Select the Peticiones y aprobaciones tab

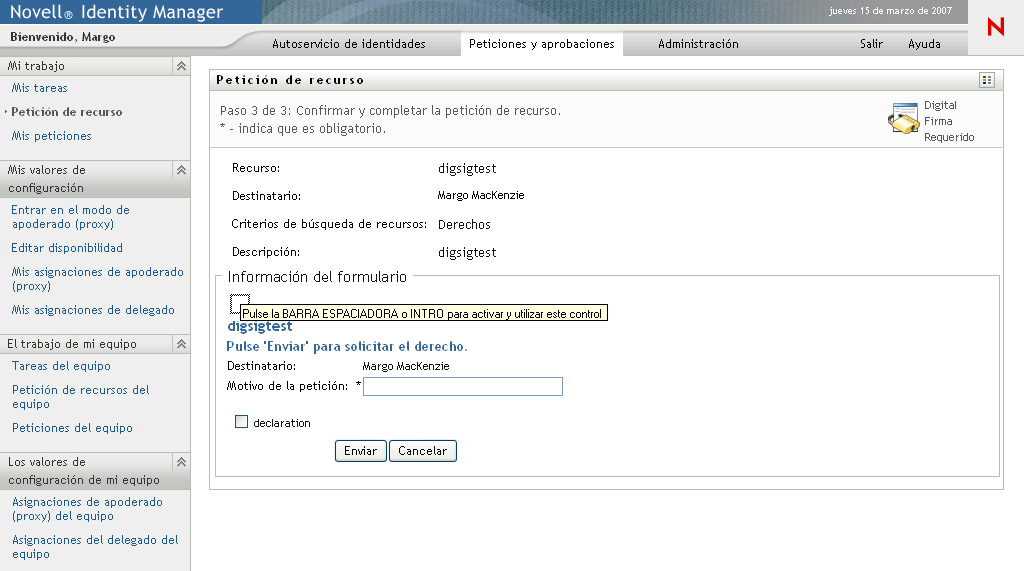click(541, 44)
